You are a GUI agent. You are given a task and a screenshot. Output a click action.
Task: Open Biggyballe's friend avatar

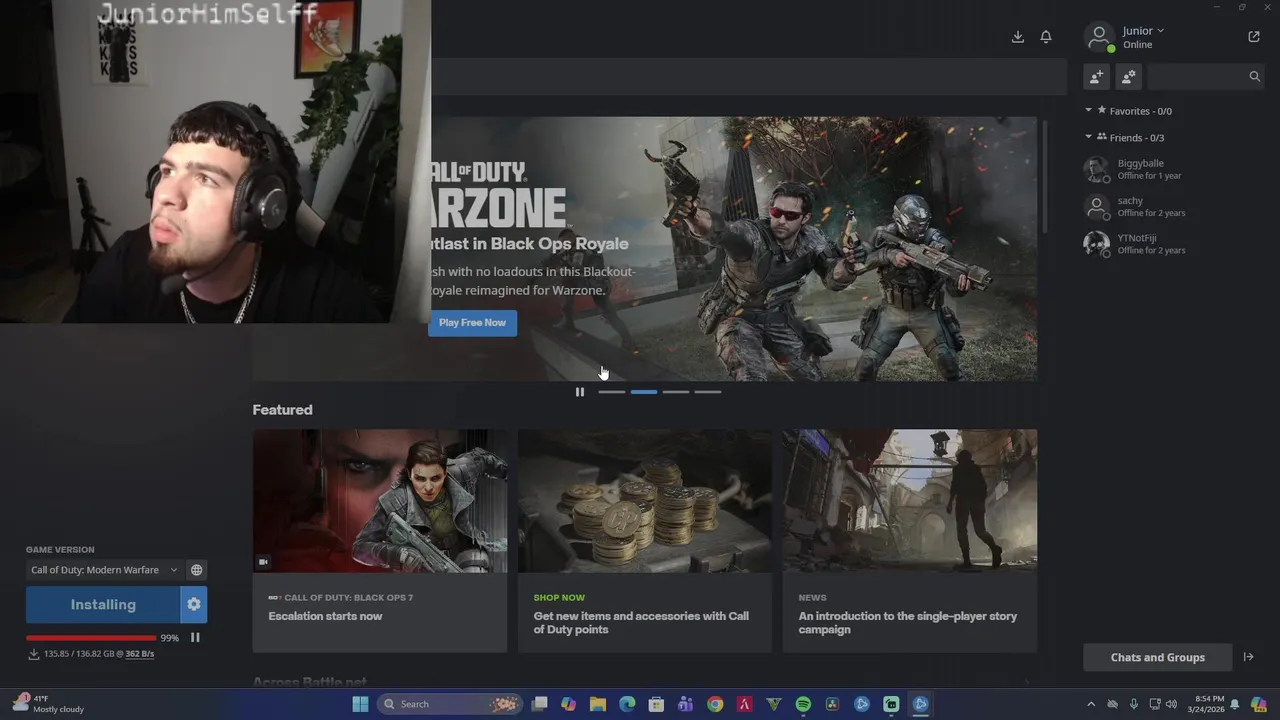1097,169
